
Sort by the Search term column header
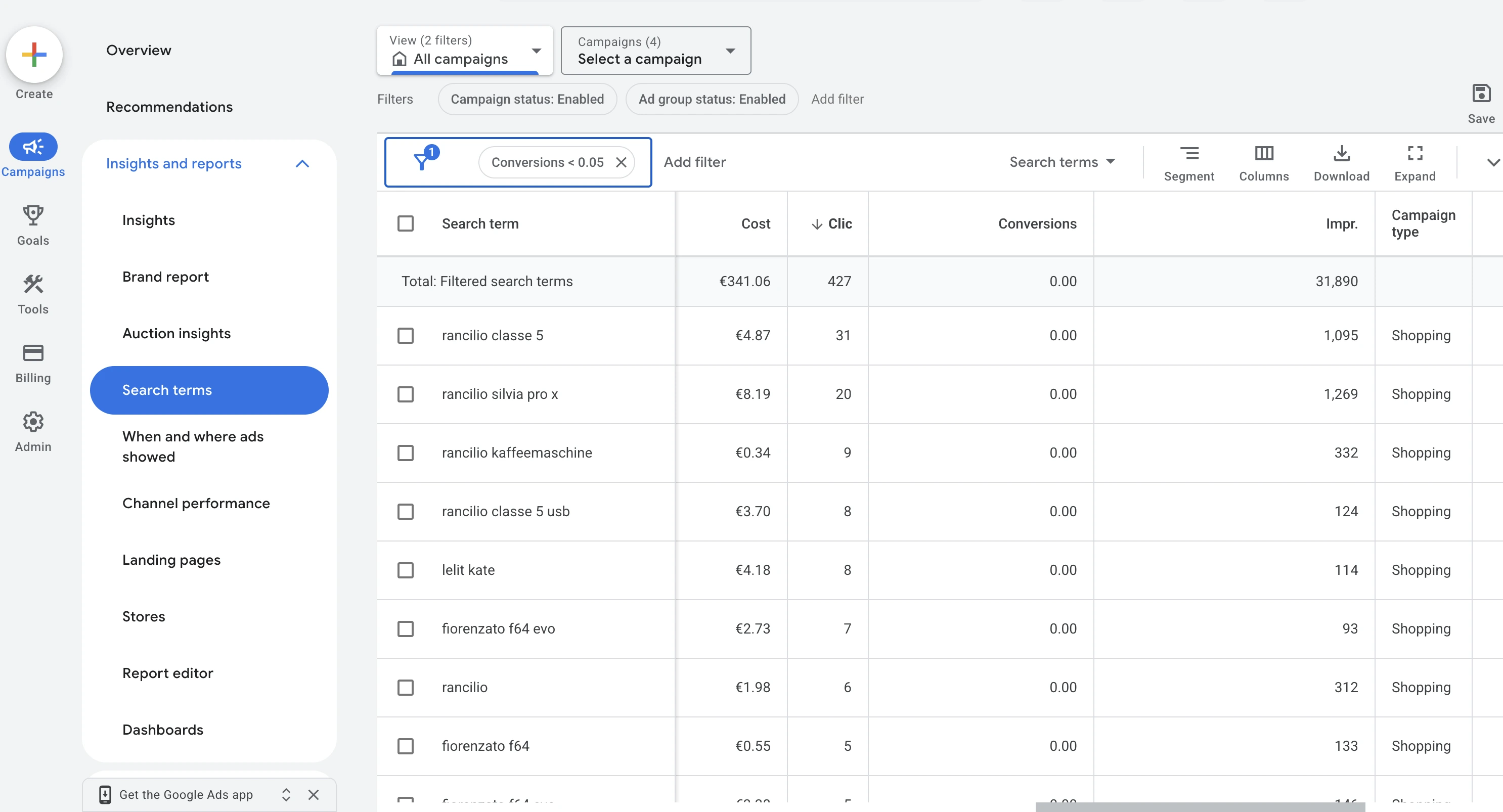click(480, 224)
